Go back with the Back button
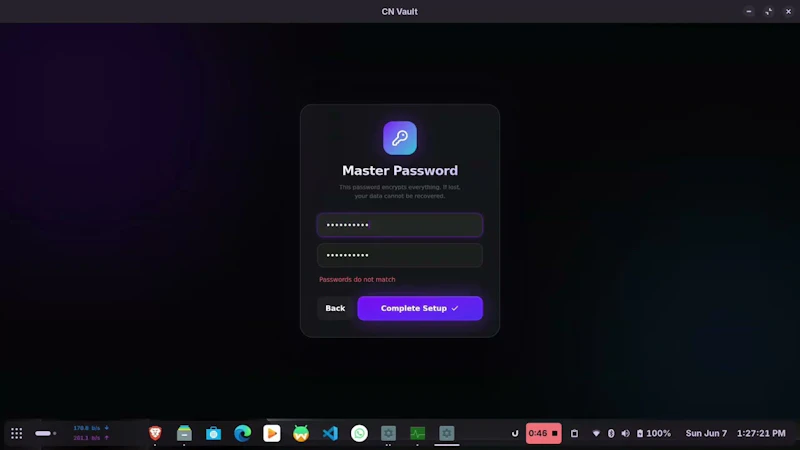 coord(335,308)
